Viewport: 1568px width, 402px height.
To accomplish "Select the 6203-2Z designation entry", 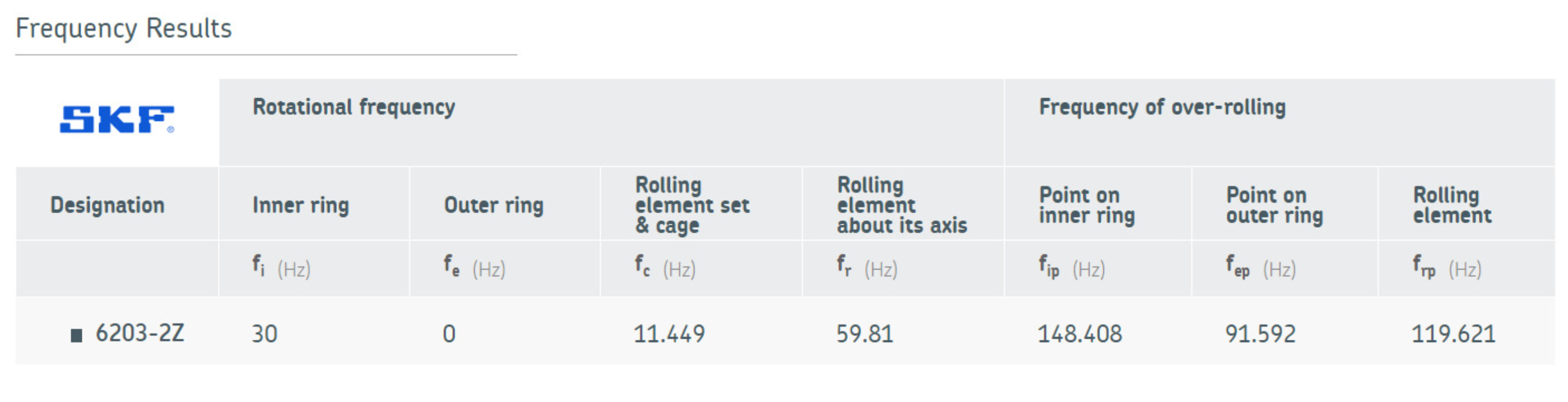I will pos(140,333).
